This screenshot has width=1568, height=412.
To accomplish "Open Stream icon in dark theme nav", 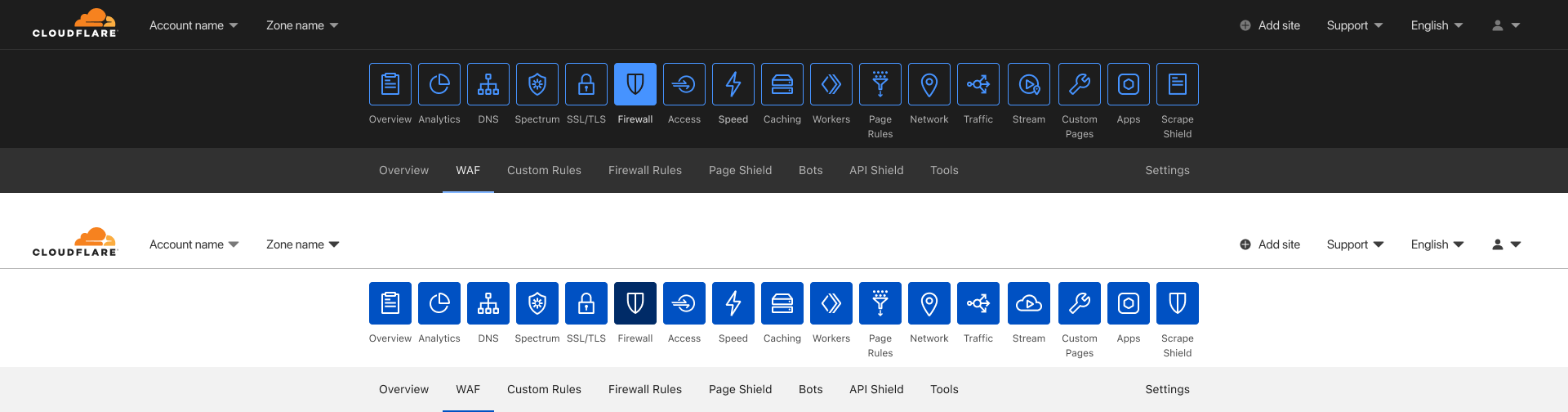I will point(1029,84).
